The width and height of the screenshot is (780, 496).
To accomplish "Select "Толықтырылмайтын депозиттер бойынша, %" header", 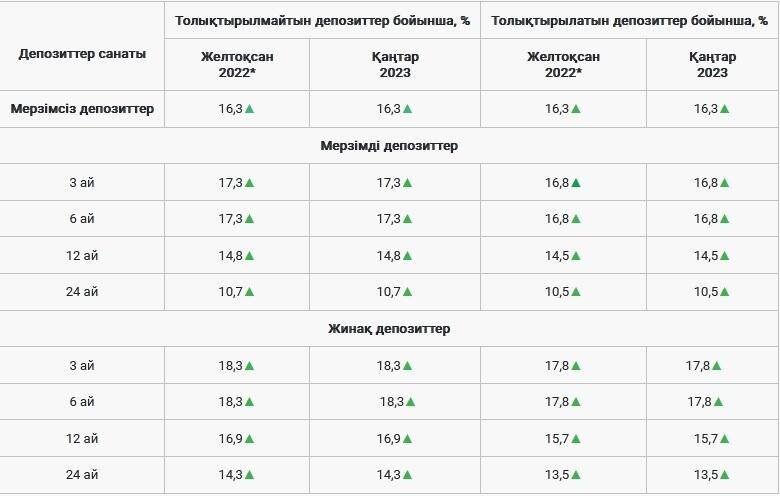I will click(x=322, y=20).
